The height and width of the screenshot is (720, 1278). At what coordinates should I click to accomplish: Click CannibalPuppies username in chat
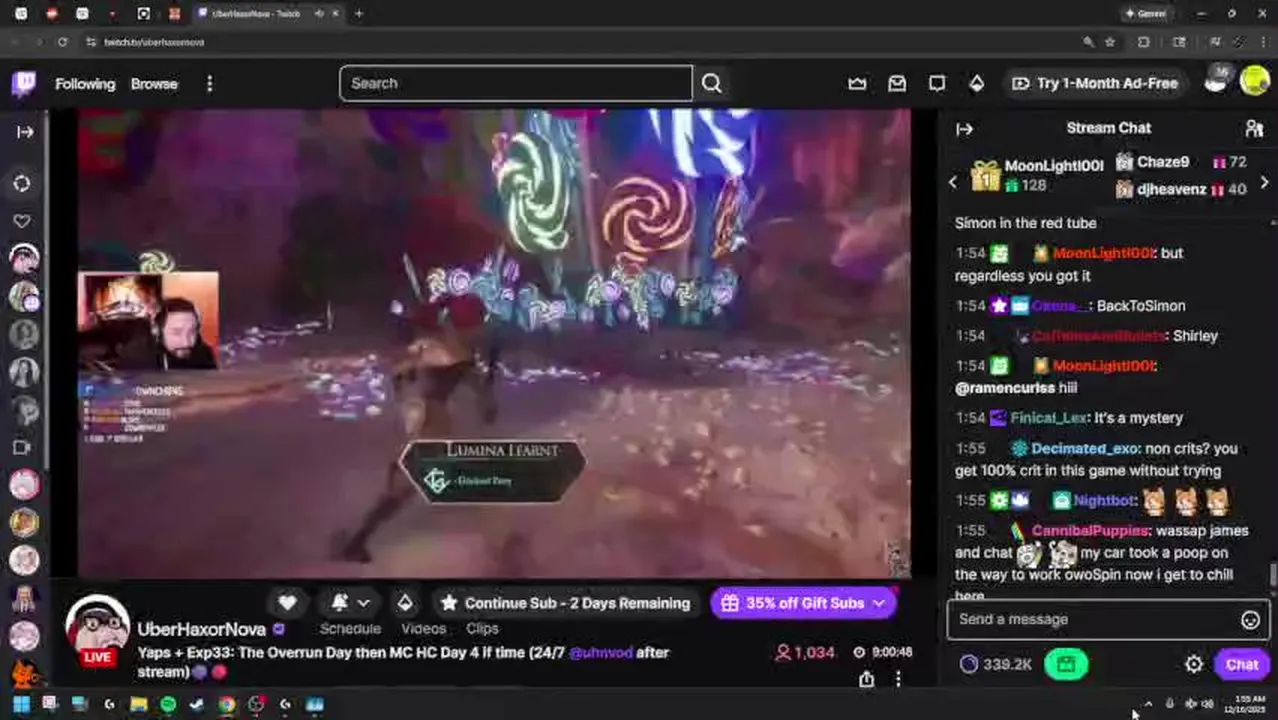tap(1089, 531)
